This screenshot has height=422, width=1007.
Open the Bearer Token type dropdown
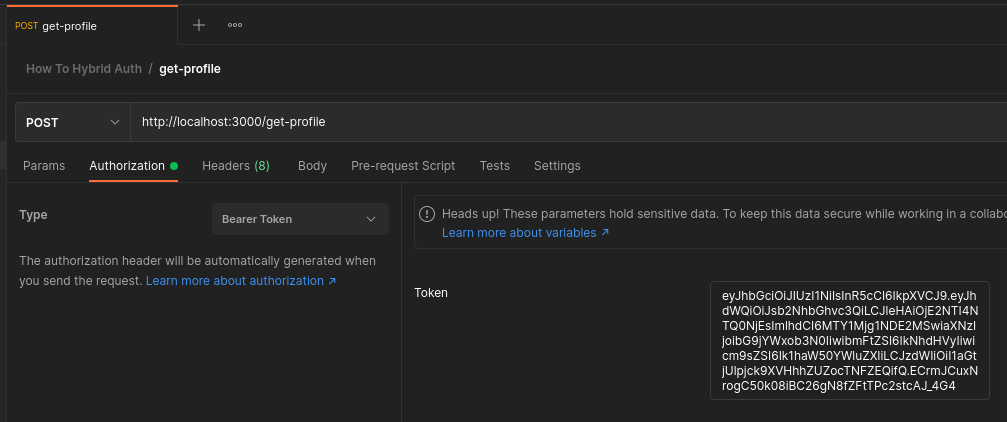tap(299, 219)
